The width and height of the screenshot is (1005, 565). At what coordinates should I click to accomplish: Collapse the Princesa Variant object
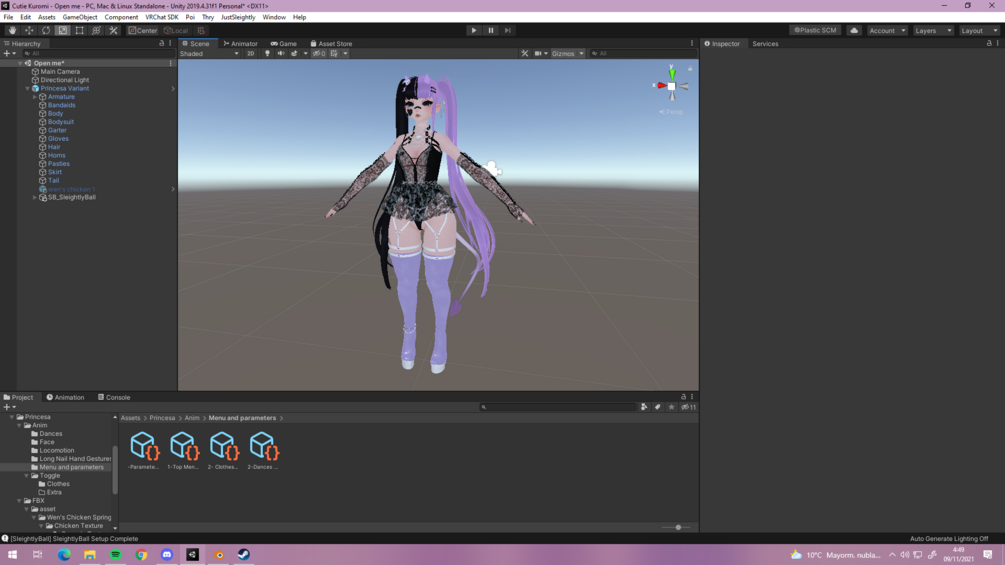28,88
